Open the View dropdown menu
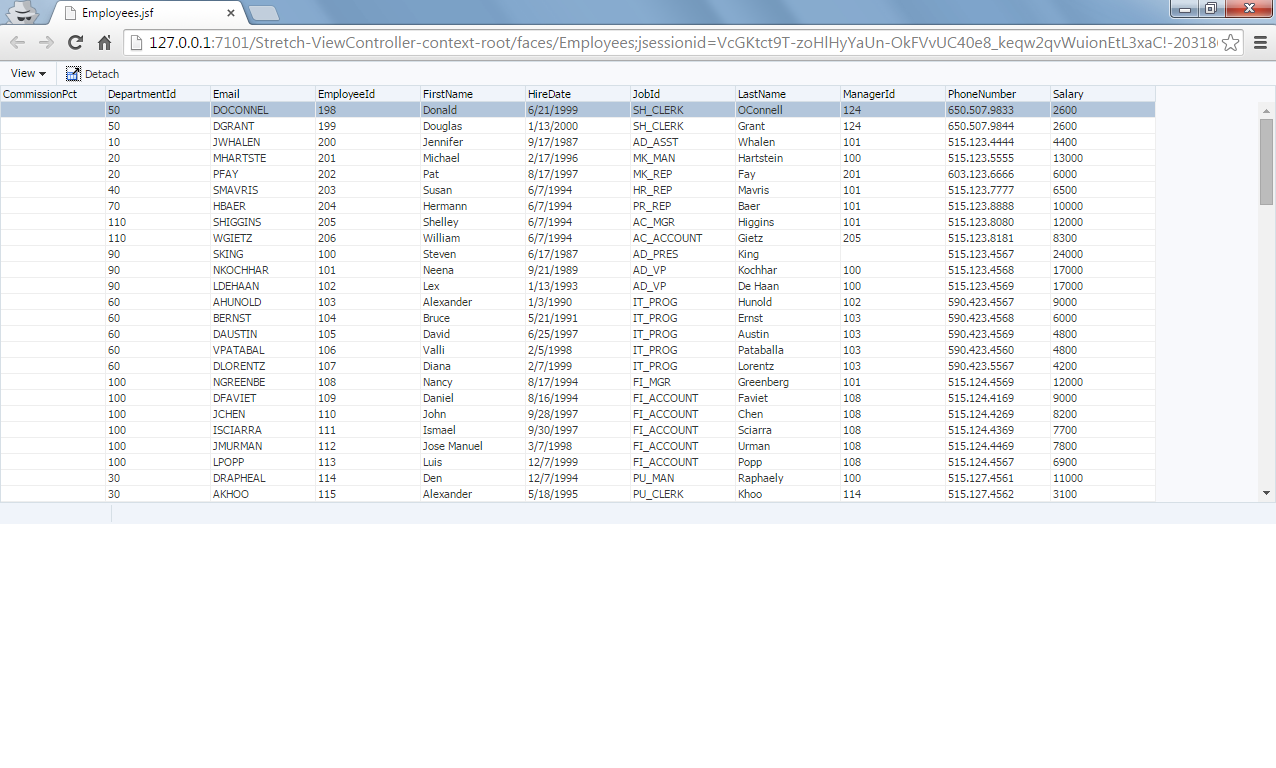1276x768 pixels. point(28,73)
